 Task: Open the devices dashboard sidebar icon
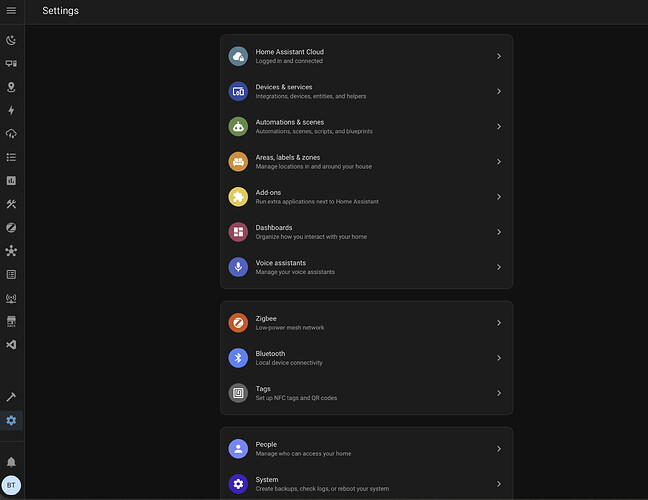click(11, 63)
